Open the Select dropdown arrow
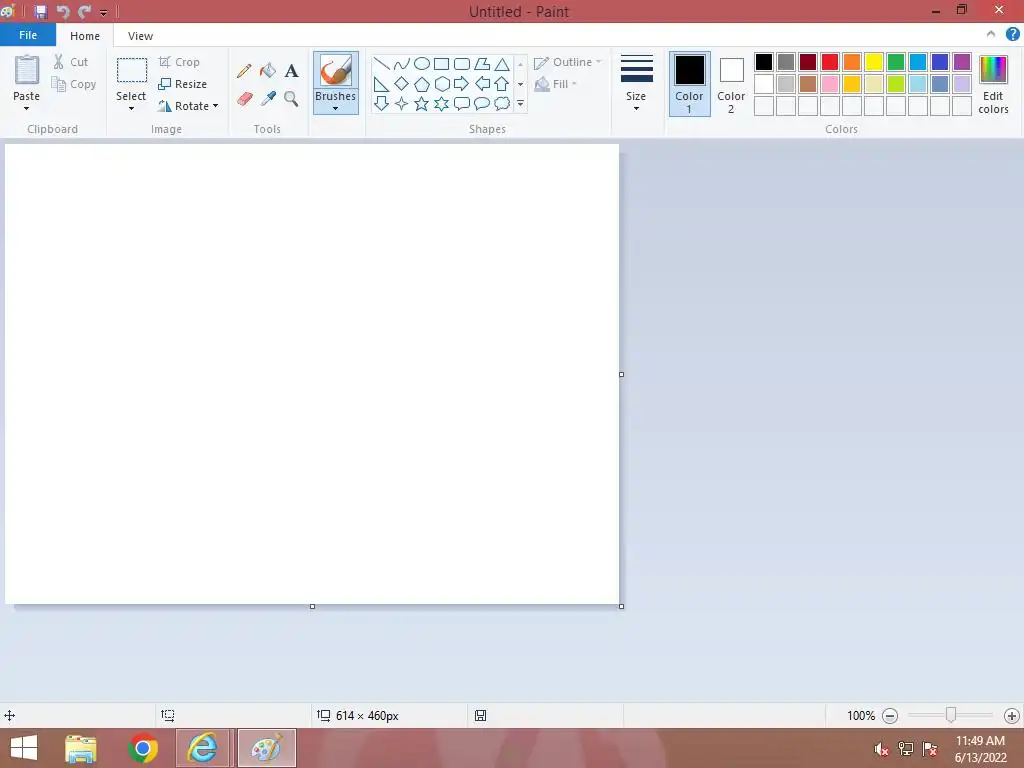1024x768 pixels. pyautogui.click(x=131, y=108)
